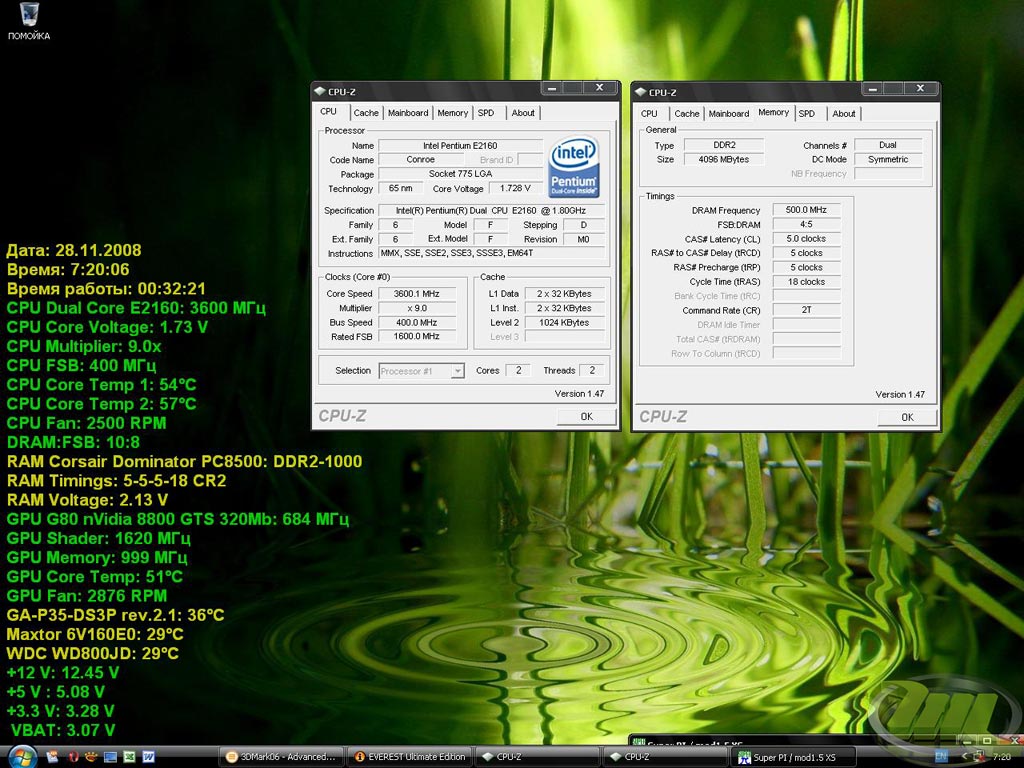Switch to the CPU tab in the Memory timings window
Image resolution: width=1024 pixels, height=768 pixels.
tap(649, 114)
